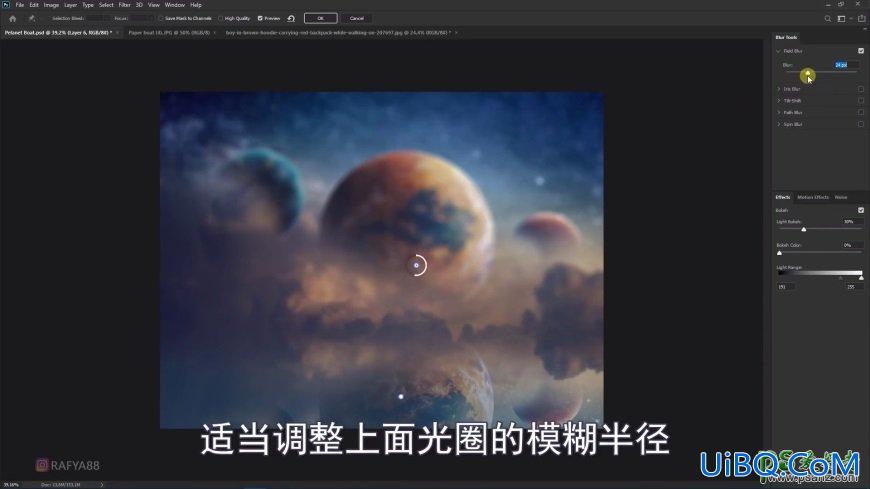The width and height of the screenshot is (870, 489).
Task: Enable the Iris Blur checkbox
Action: 861,89
